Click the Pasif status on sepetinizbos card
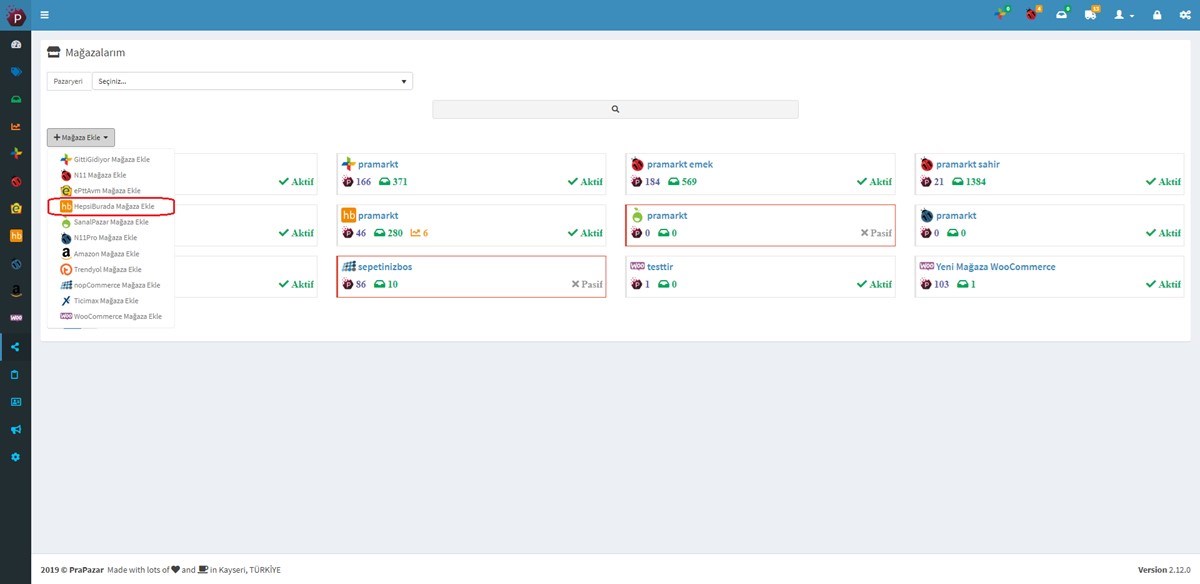 pyautogui.click(x=587, y=284)
